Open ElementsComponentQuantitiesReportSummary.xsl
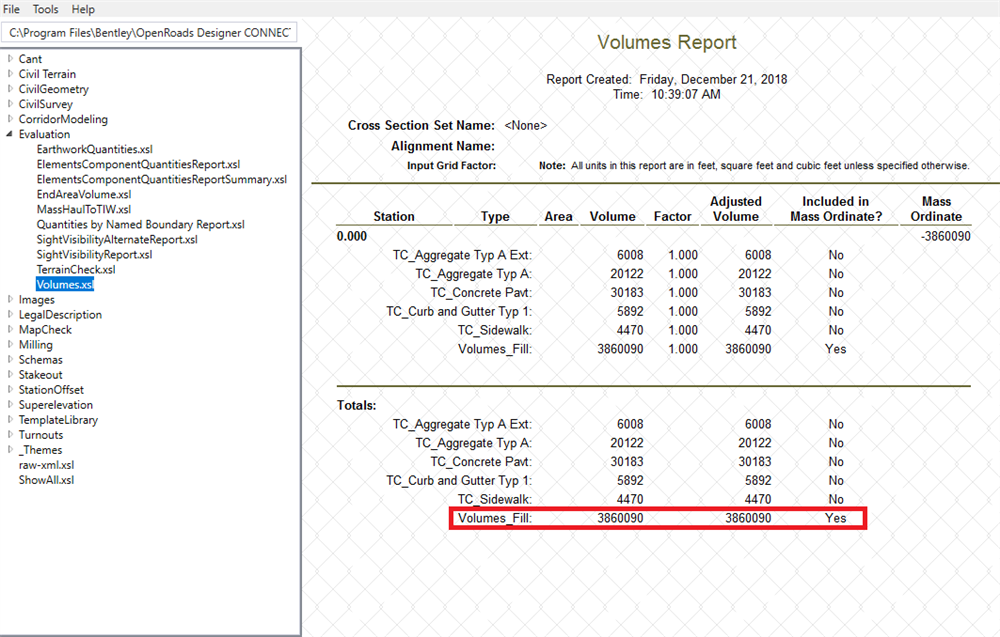This screenshot has width=1000, height=637. click(x=162, y=179)
